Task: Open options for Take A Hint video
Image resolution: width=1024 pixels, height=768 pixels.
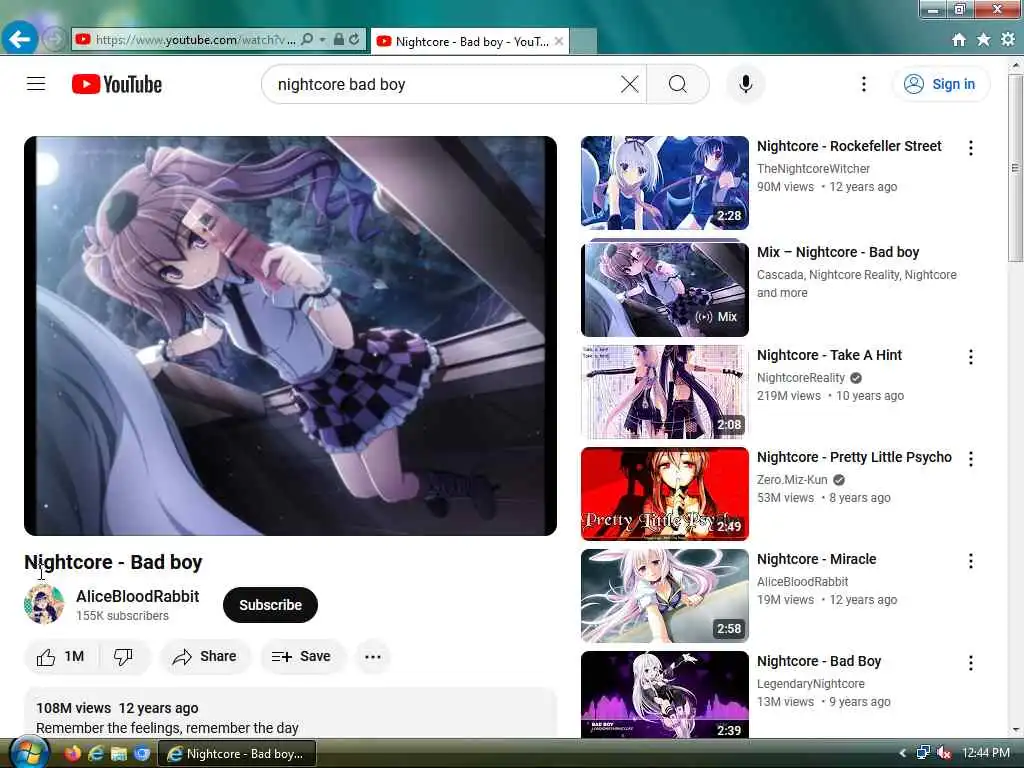Action: coord(970,357)
